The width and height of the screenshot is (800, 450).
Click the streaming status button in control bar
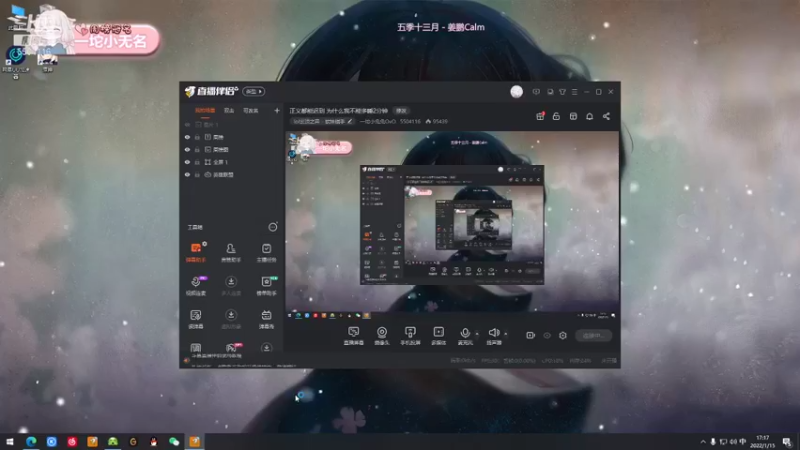click(x=593, y=335)
